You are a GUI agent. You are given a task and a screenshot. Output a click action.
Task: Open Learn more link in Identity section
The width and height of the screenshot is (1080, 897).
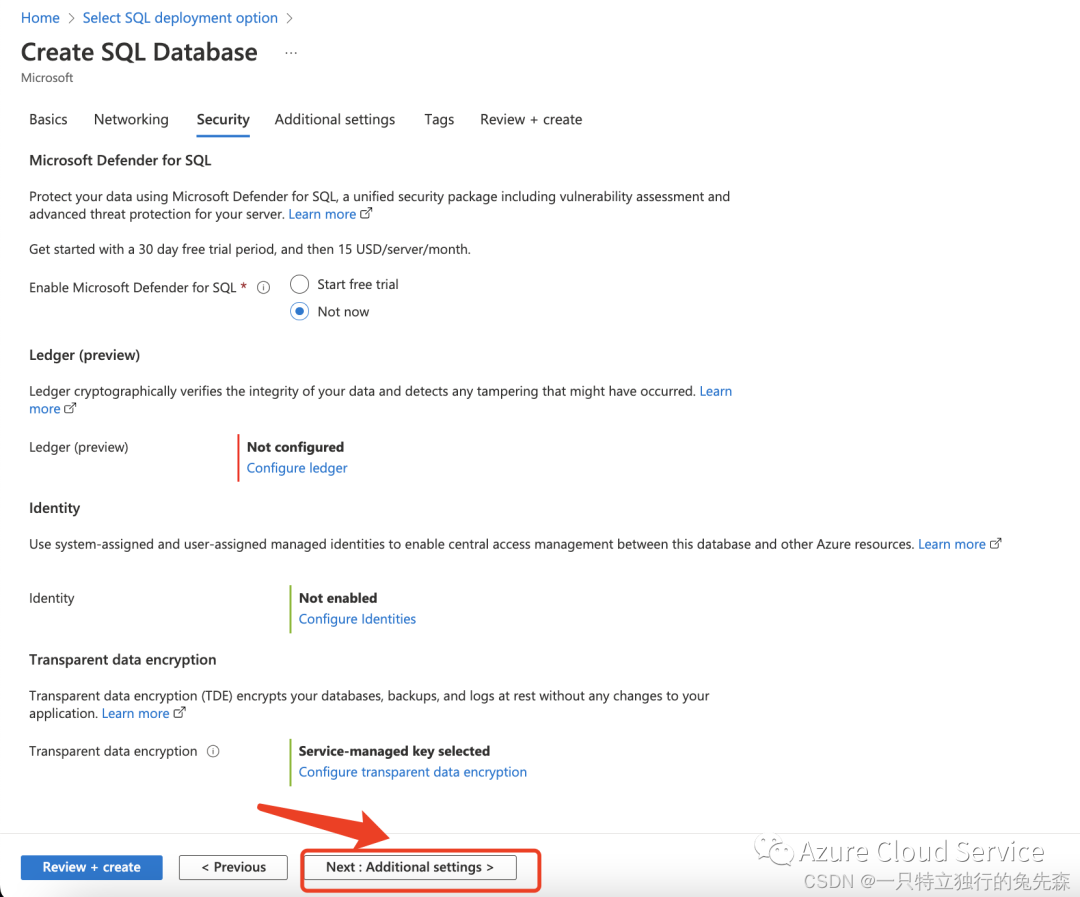point(952,544)
